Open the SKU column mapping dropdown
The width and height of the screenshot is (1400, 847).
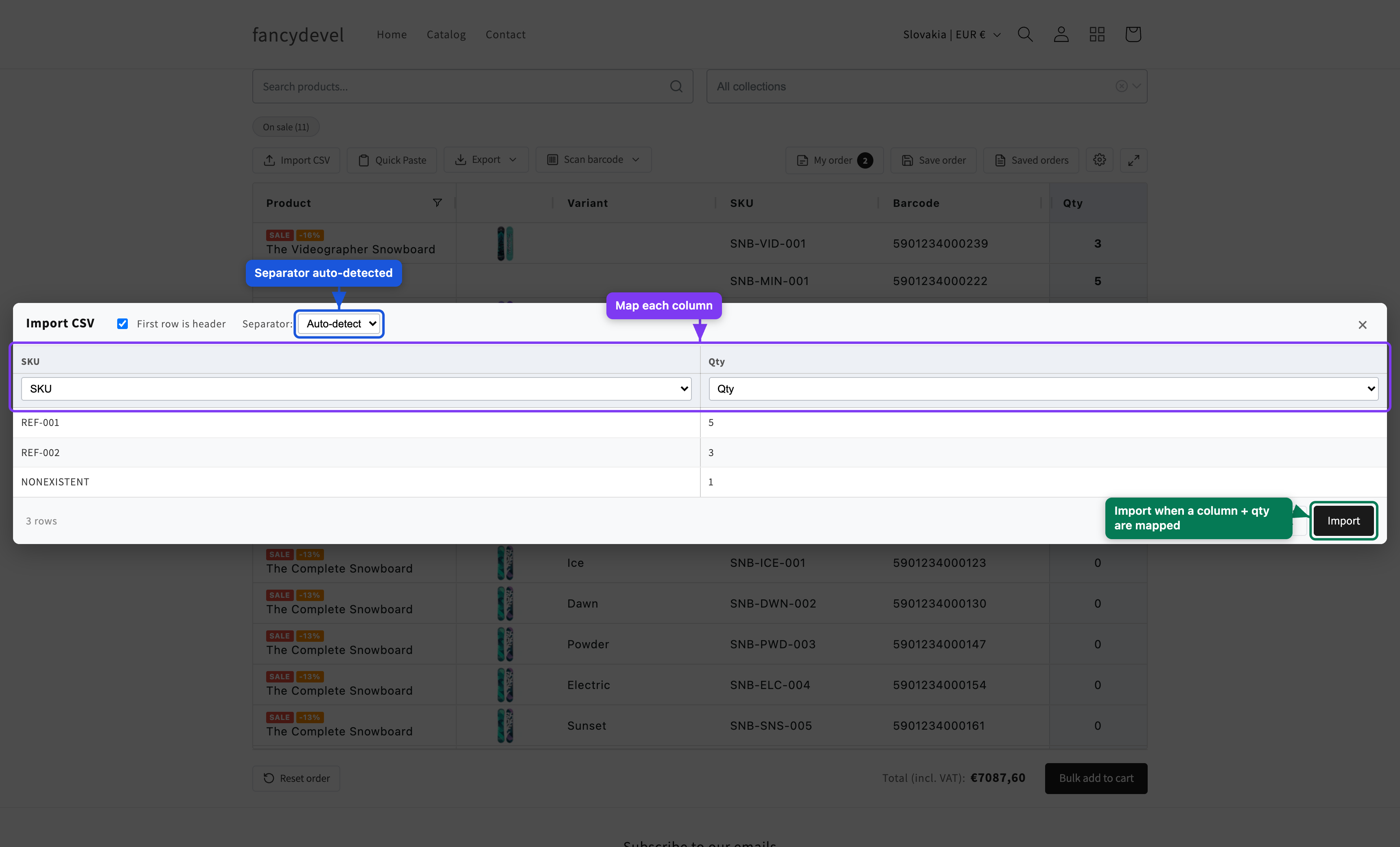[x=356, y=389]
